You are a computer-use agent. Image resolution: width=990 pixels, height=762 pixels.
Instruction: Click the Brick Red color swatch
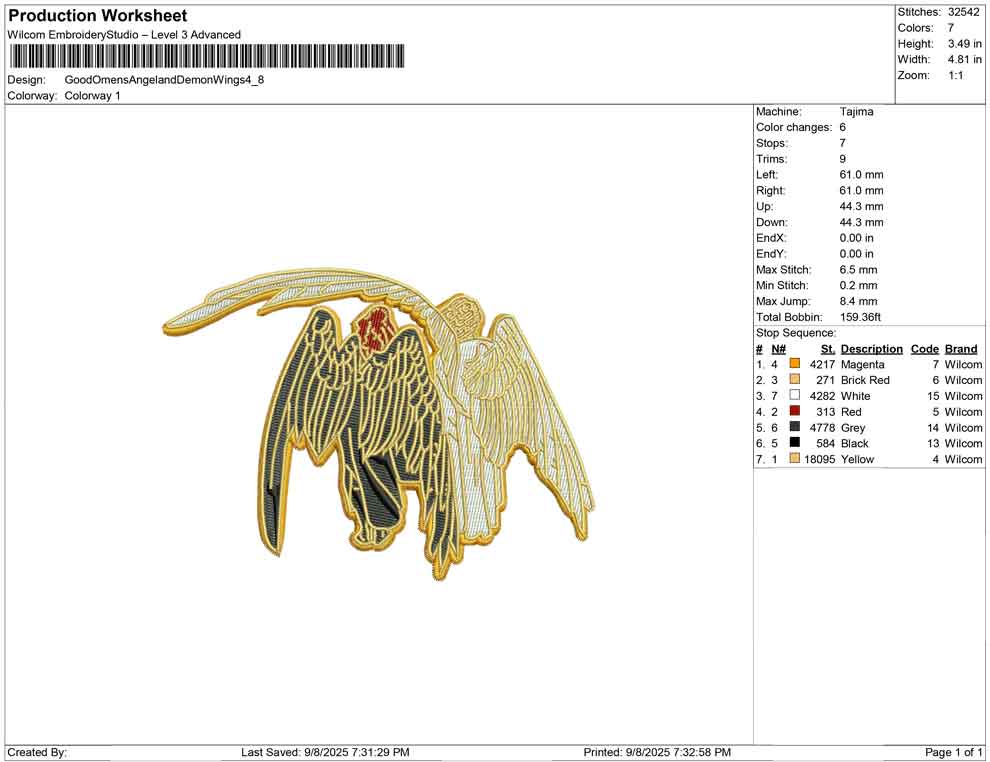click(x=795, y=379)
